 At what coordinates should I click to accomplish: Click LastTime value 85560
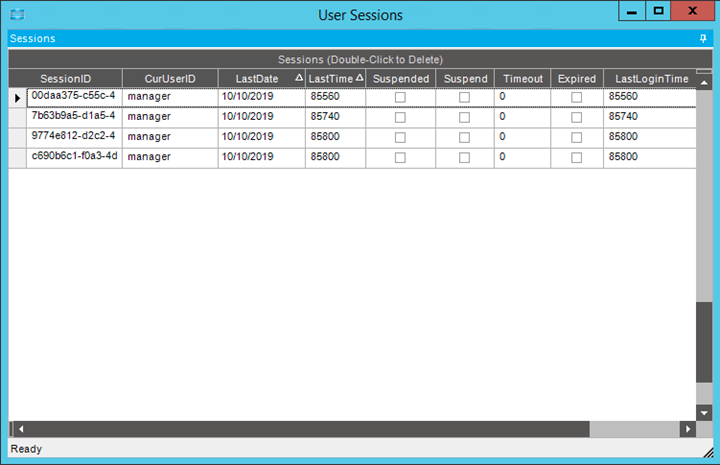coord(335,97)
